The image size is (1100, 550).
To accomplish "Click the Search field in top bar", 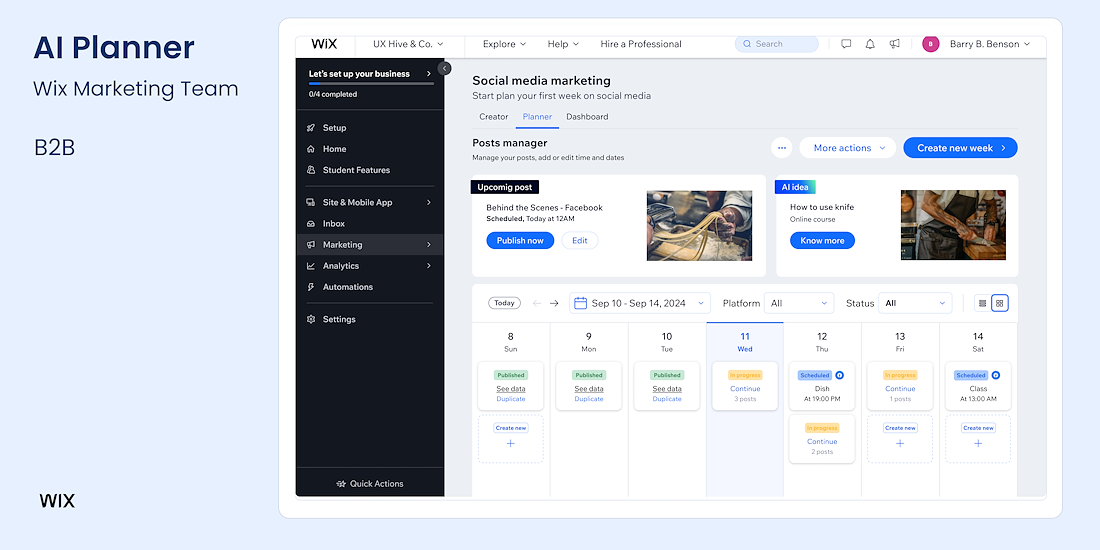I will [777, 44].
